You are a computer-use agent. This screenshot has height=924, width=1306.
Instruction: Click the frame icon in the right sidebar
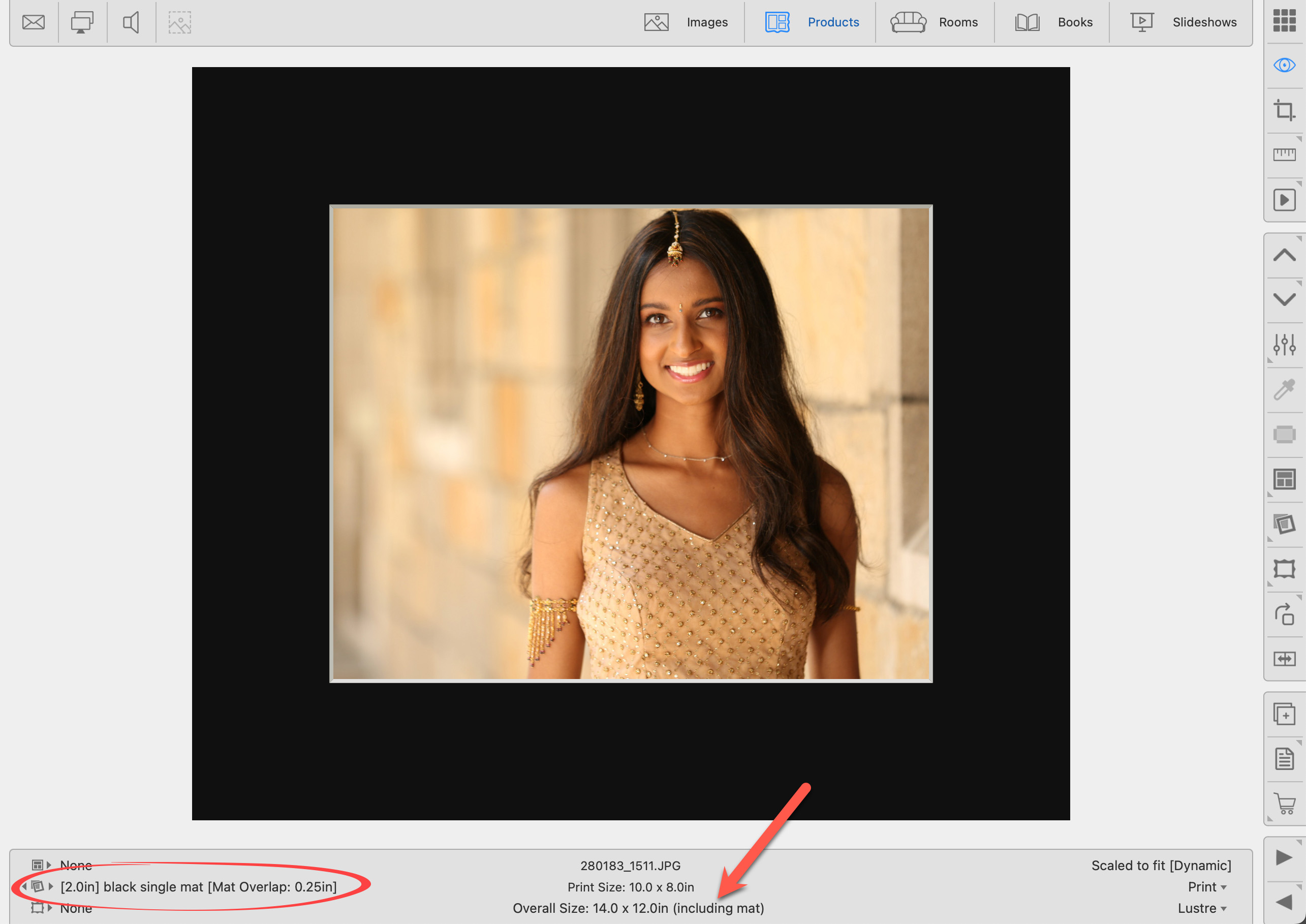[1284, 568]
